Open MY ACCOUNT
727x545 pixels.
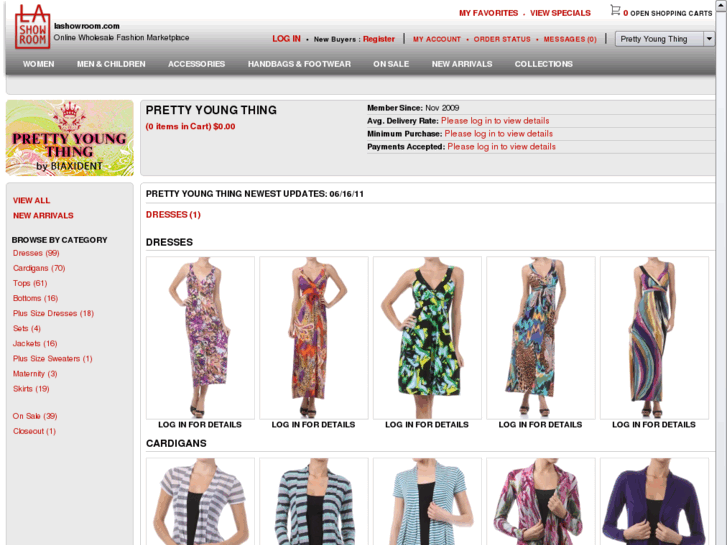click(437, 39)
